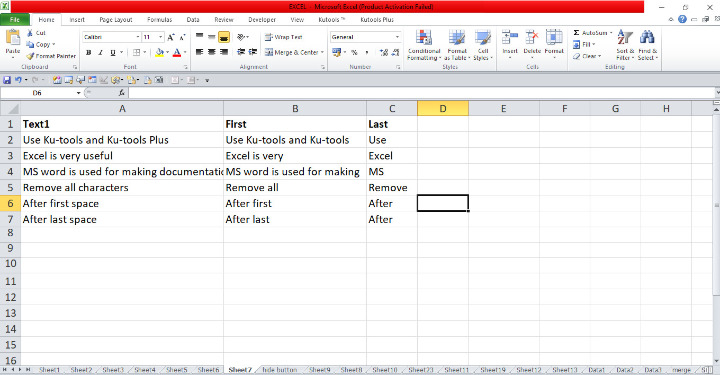This screenshot has height=375, width=720.
Task: Decrease font size with the smaller A icon
Action: click(182, 37)
